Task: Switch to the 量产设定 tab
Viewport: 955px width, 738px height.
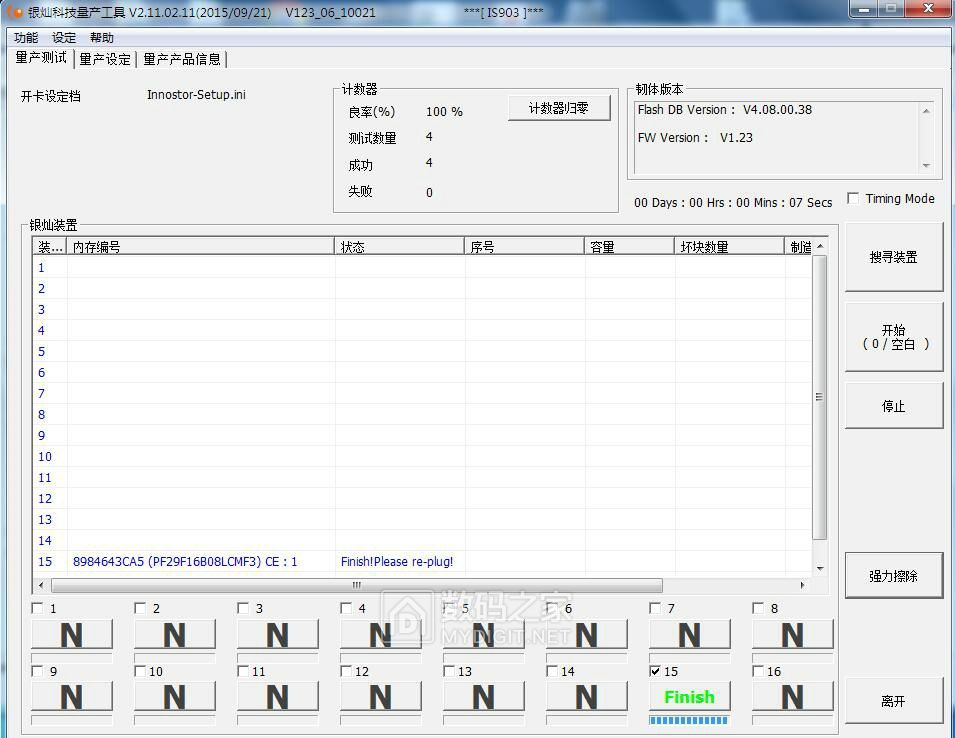Action: [105, 59]
